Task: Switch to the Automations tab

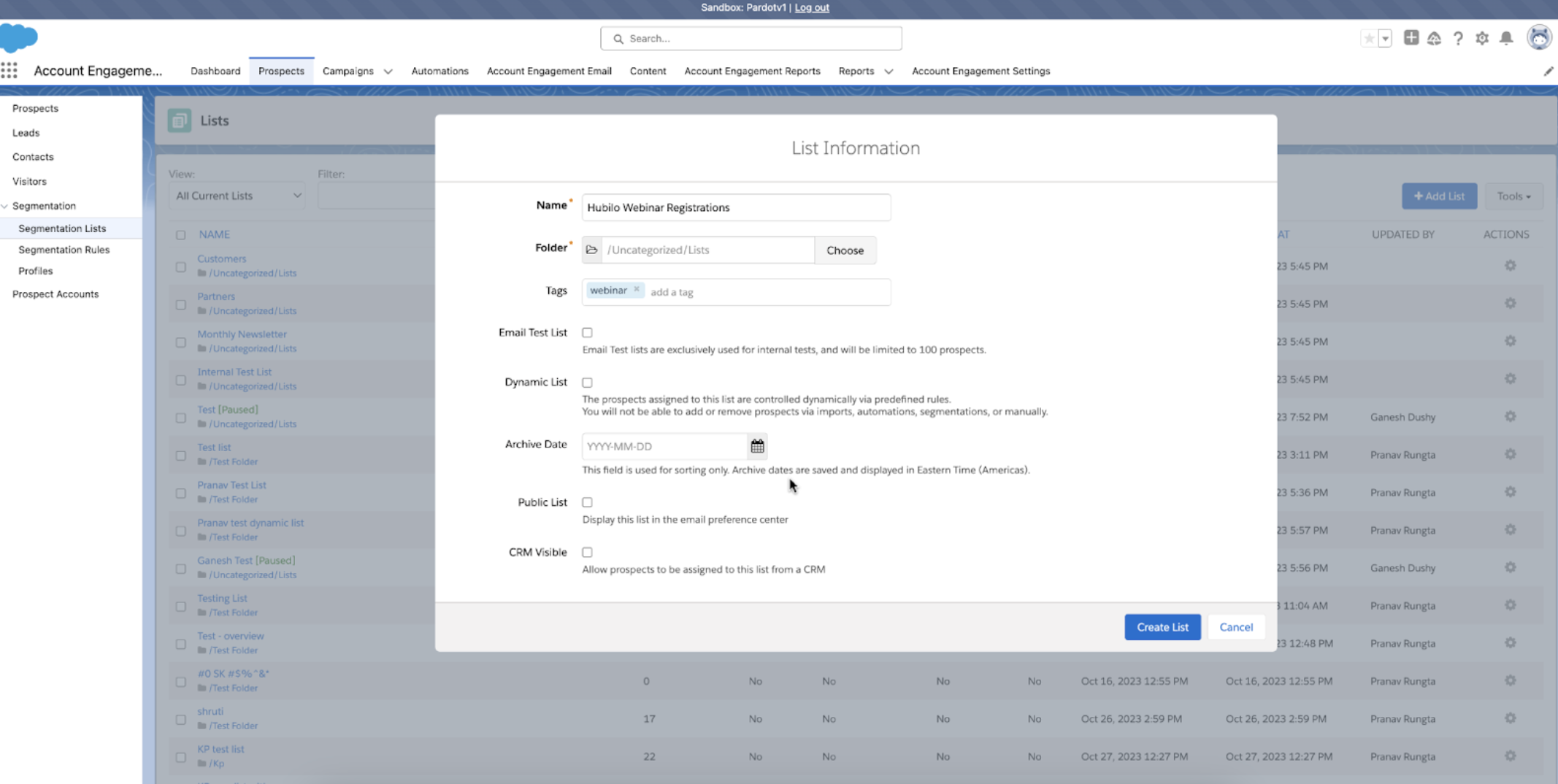Action: tap(440, 71)
